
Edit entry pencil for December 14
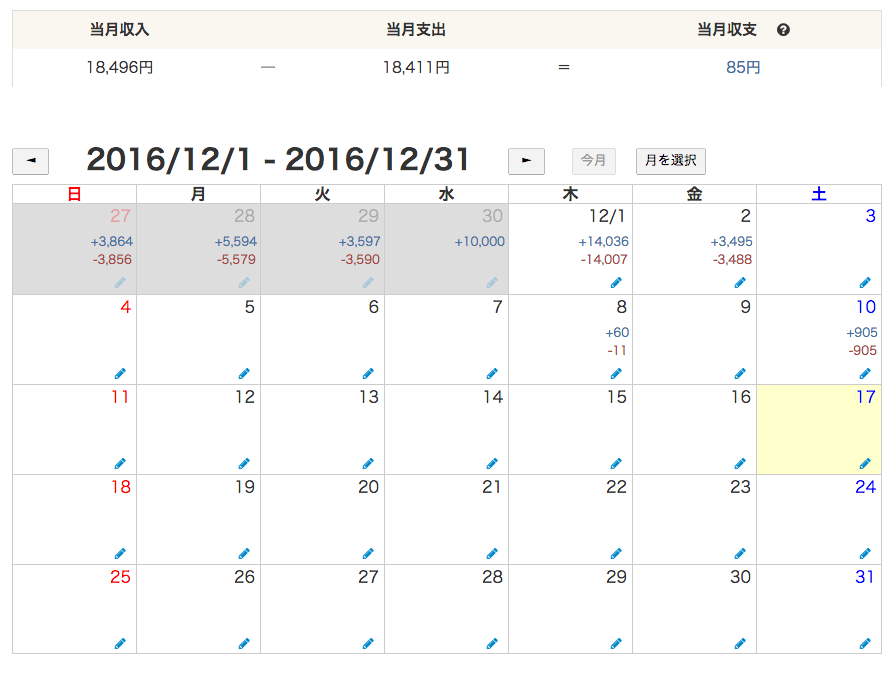coord(492,464)
